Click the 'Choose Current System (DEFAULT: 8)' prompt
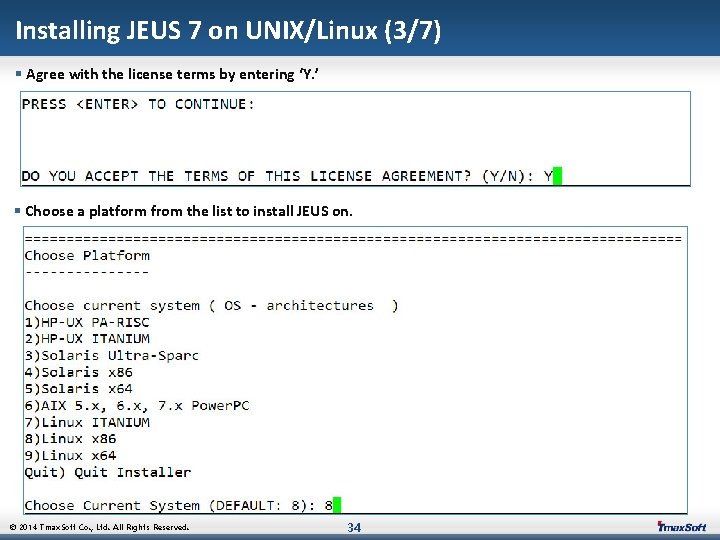 click(179, 506)
